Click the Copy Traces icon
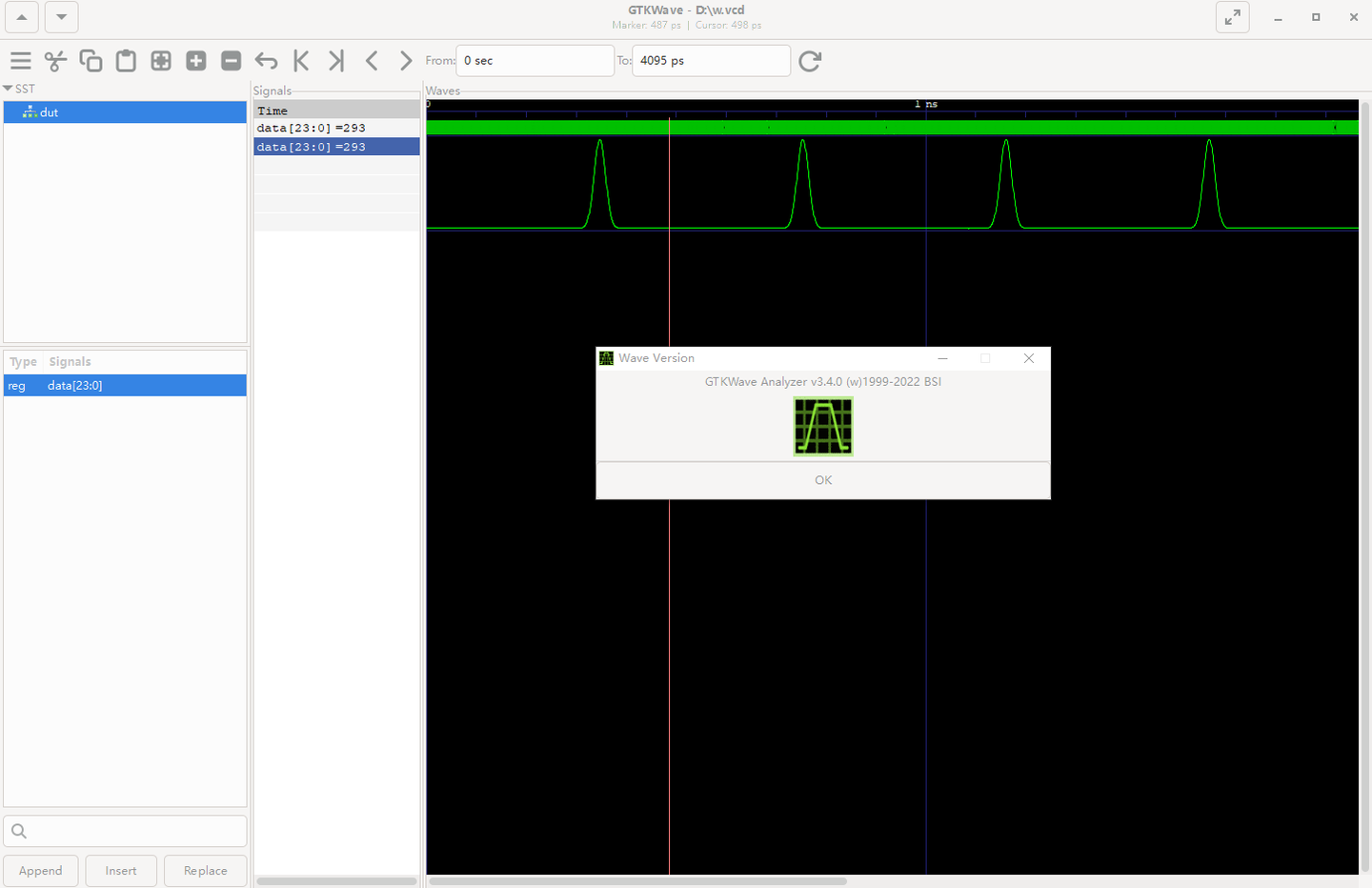1372x888 pixels. [91, 60]
